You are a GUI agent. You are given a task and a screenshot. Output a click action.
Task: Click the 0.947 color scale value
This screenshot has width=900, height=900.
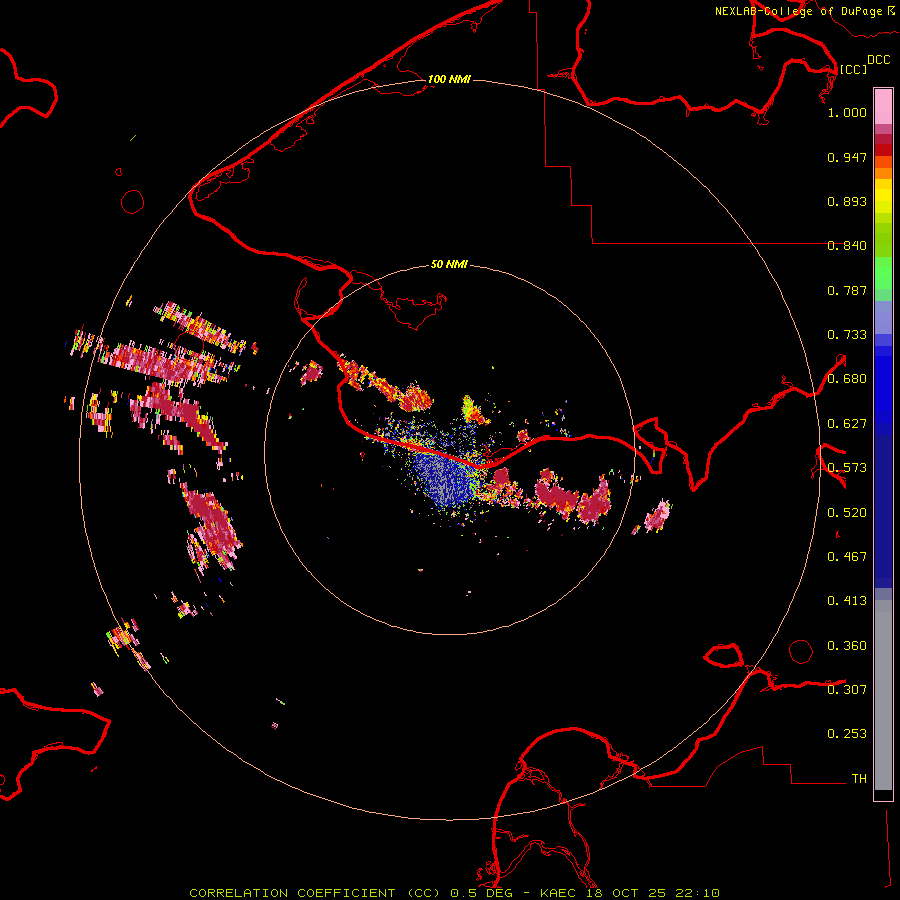point(847,157)
